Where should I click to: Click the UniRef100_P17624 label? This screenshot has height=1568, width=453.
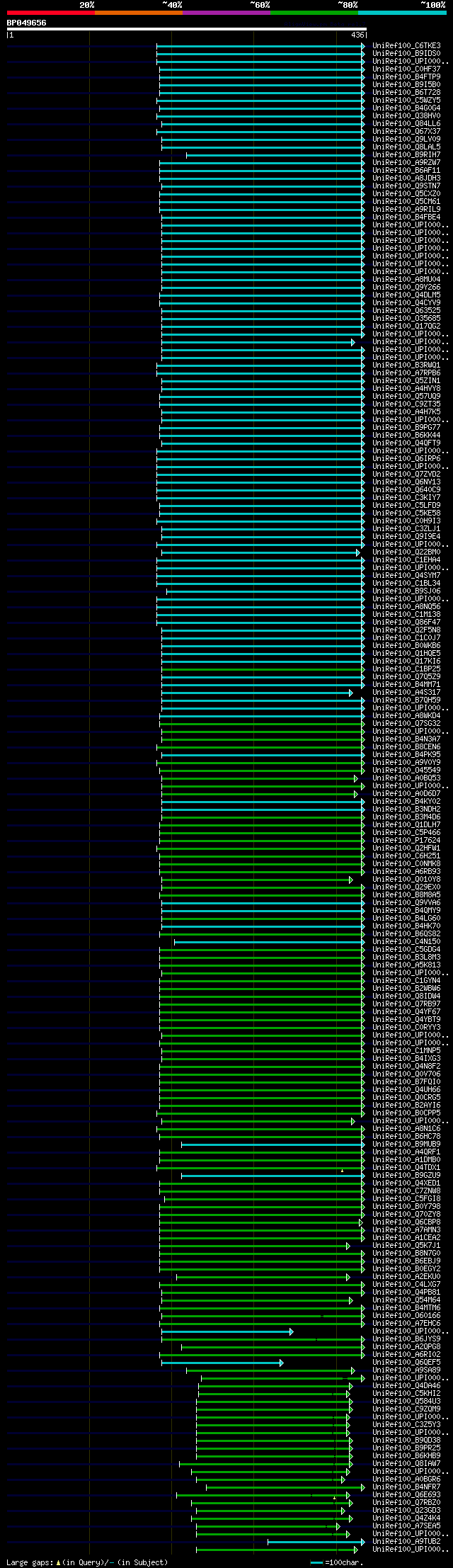click(406, 841)
